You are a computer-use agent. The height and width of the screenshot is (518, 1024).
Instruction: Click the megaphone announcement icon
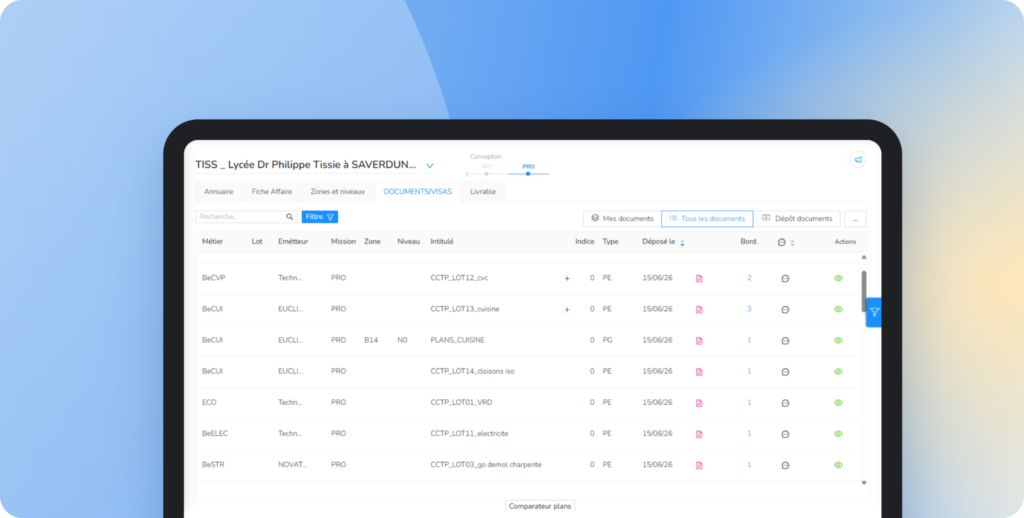(x=857, y=159)
